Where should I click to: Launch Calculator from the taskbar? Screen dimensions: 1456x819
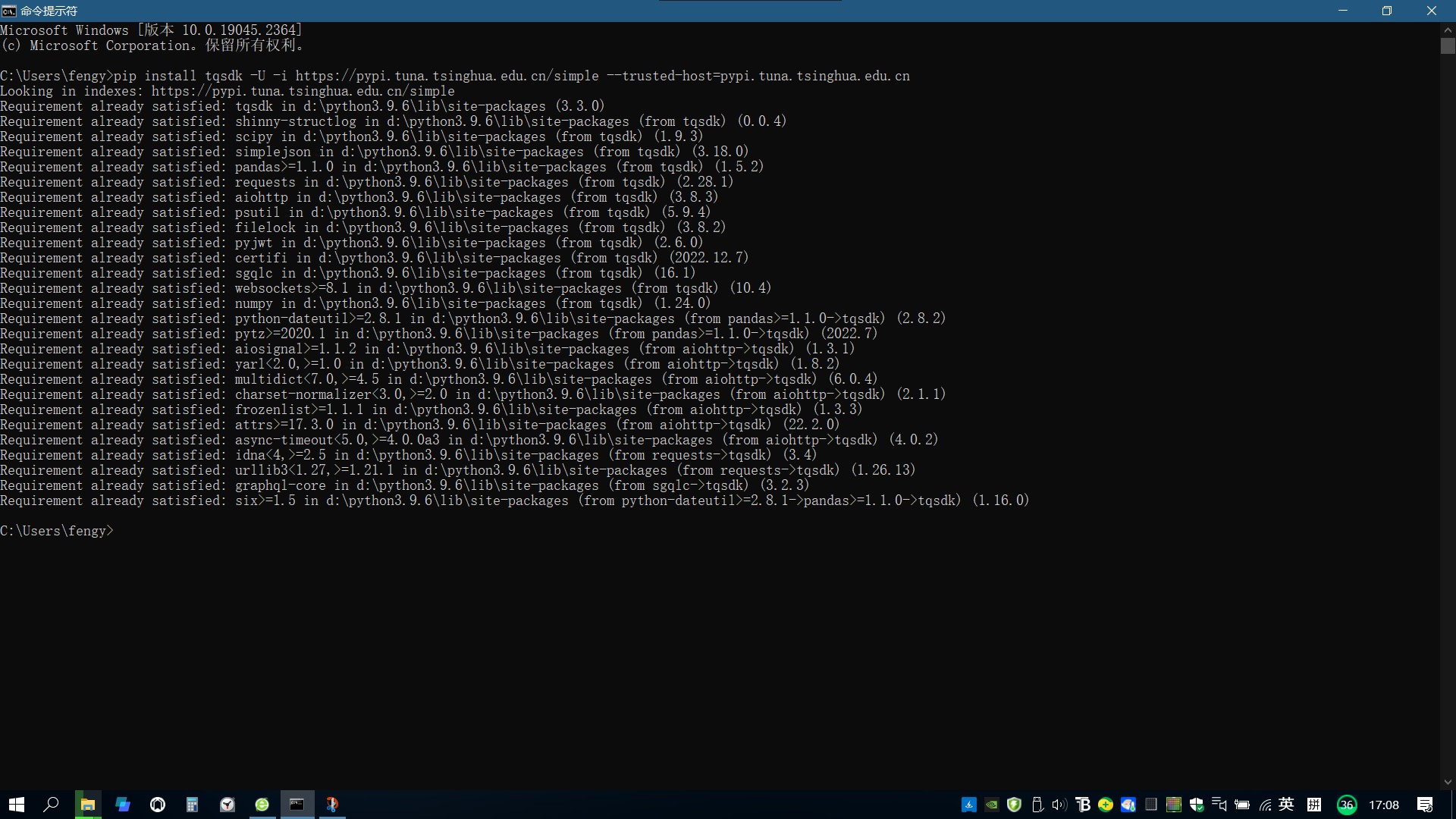(x=193, y=805)
